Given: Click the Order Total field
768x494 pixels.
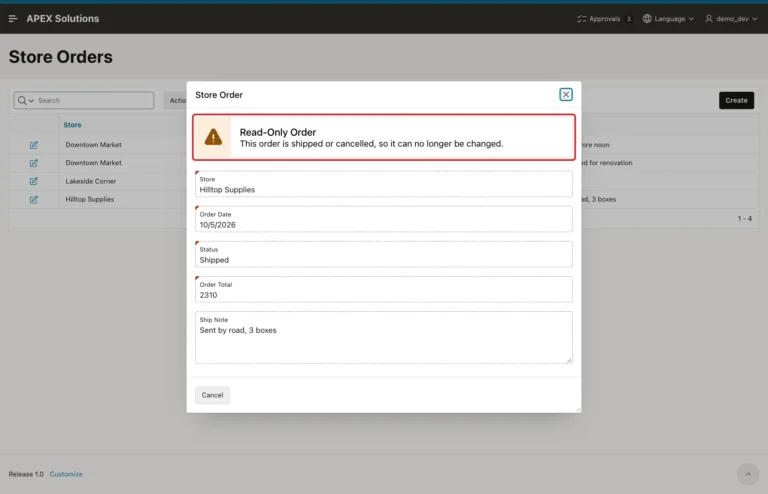Looking at the screenshot, I should (x=384, y=290).
